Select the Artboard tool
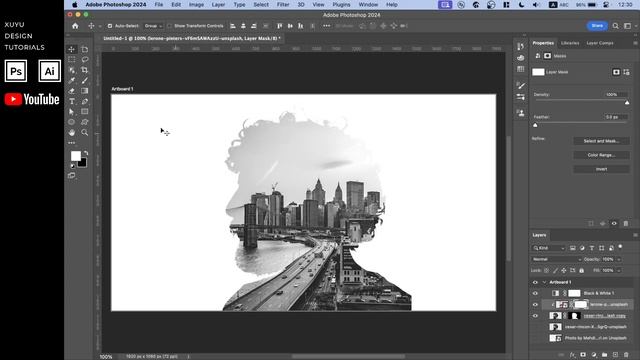Viewport: 640px width, 360px height. 84,49
